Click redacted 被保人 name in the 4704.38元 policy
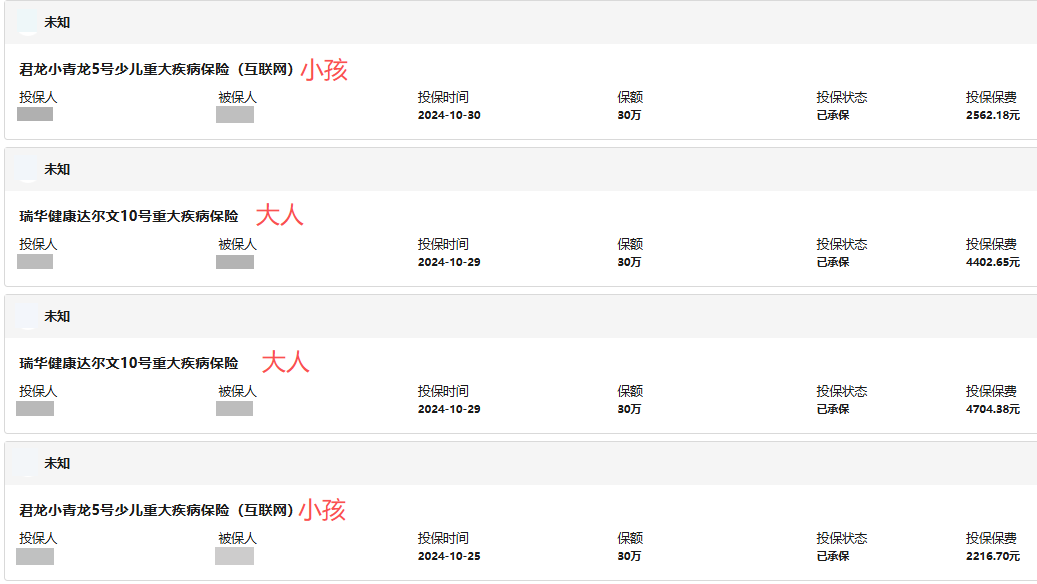Screen dimensions: 1037x584 pos(235,409)
